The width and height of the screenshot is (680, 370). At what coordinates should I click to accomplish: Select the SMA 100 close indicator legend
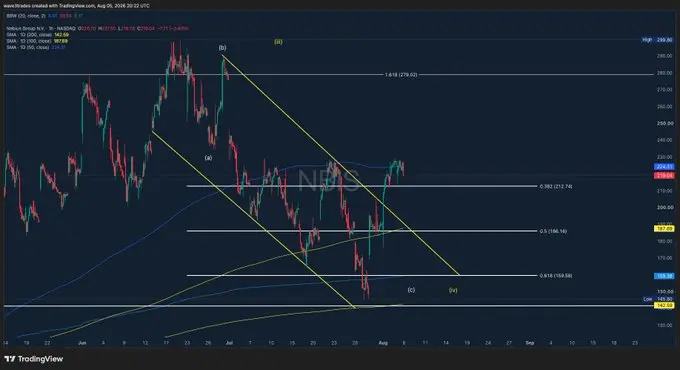(37, 41)
